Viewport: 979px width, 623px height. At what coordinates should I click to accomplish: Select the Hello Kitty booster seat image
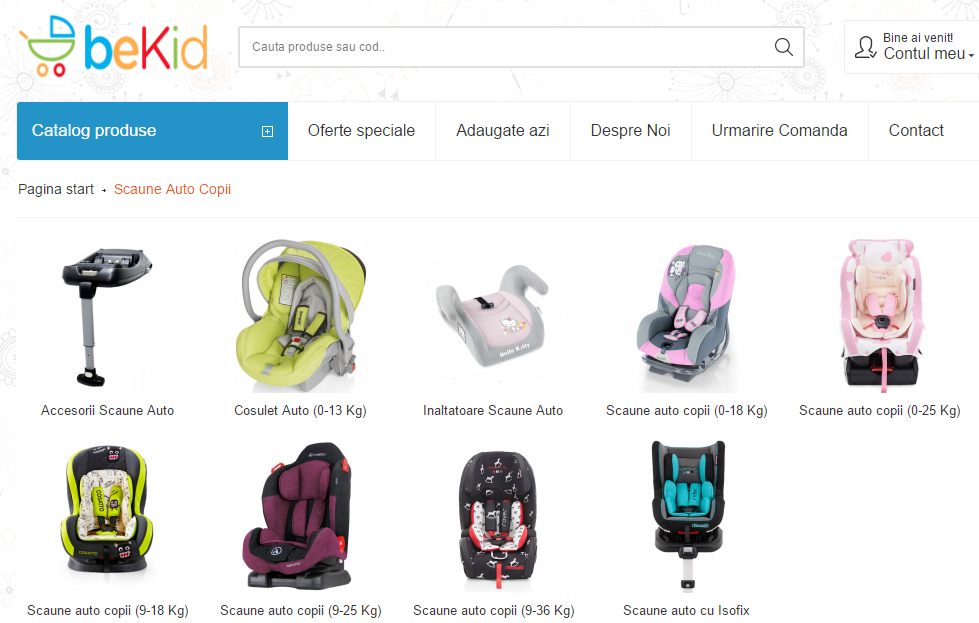[493, 316]
